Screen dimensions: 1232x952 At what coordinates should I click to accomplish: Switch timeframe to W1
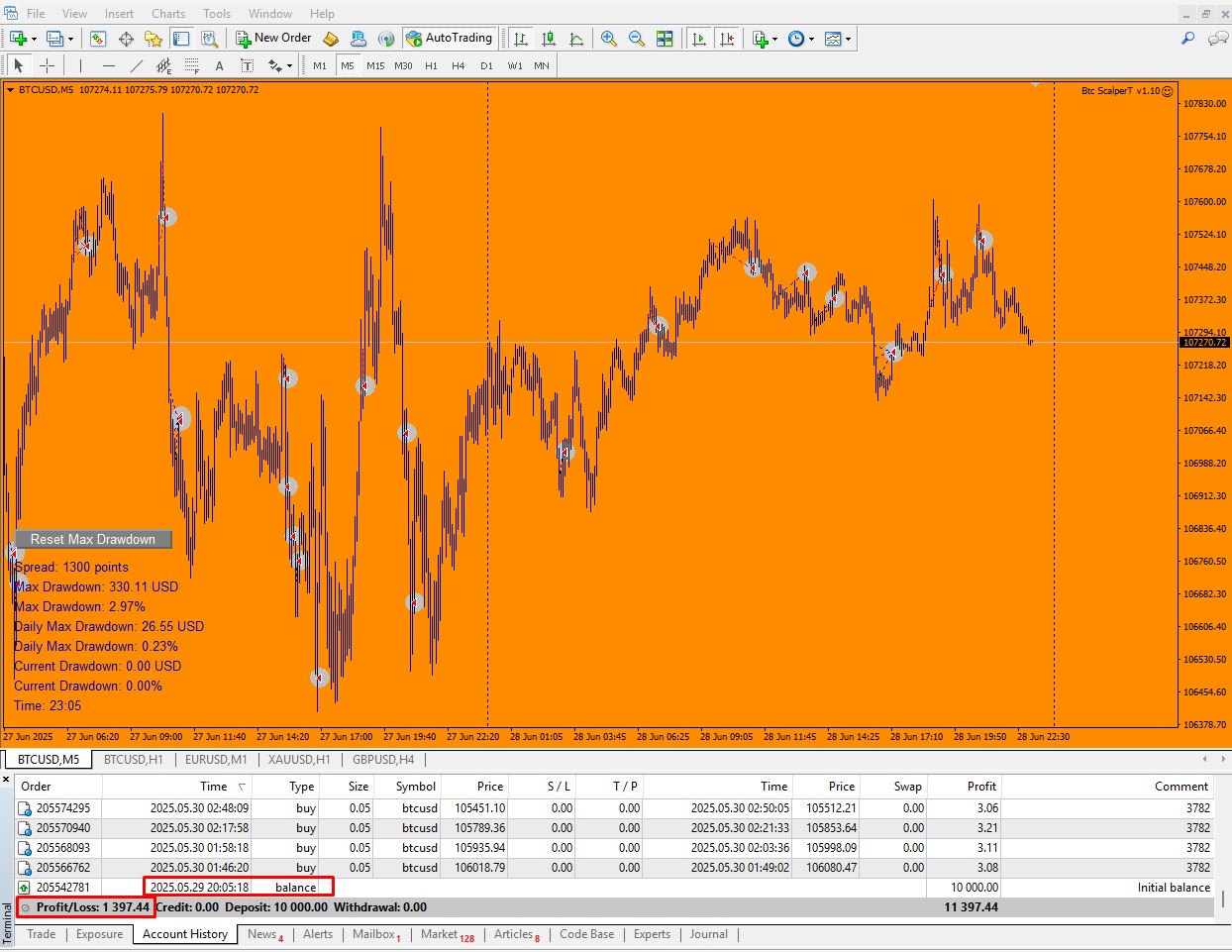[515, 65]
